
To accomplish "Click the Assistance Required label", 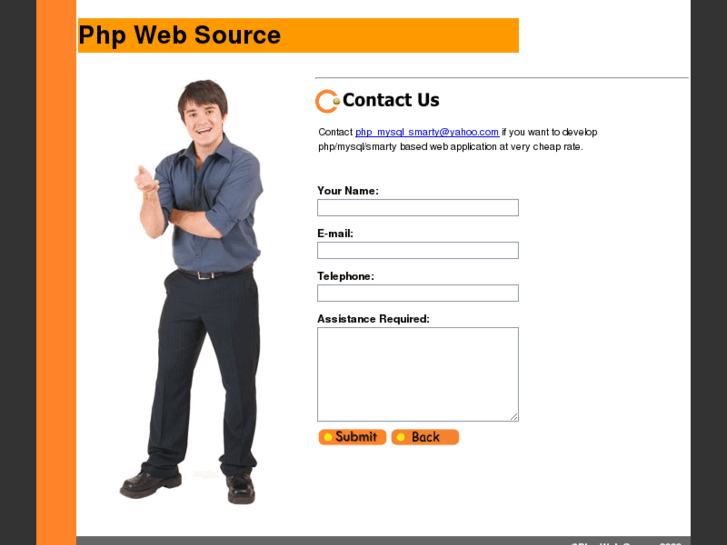I will [x=373, y=319].
